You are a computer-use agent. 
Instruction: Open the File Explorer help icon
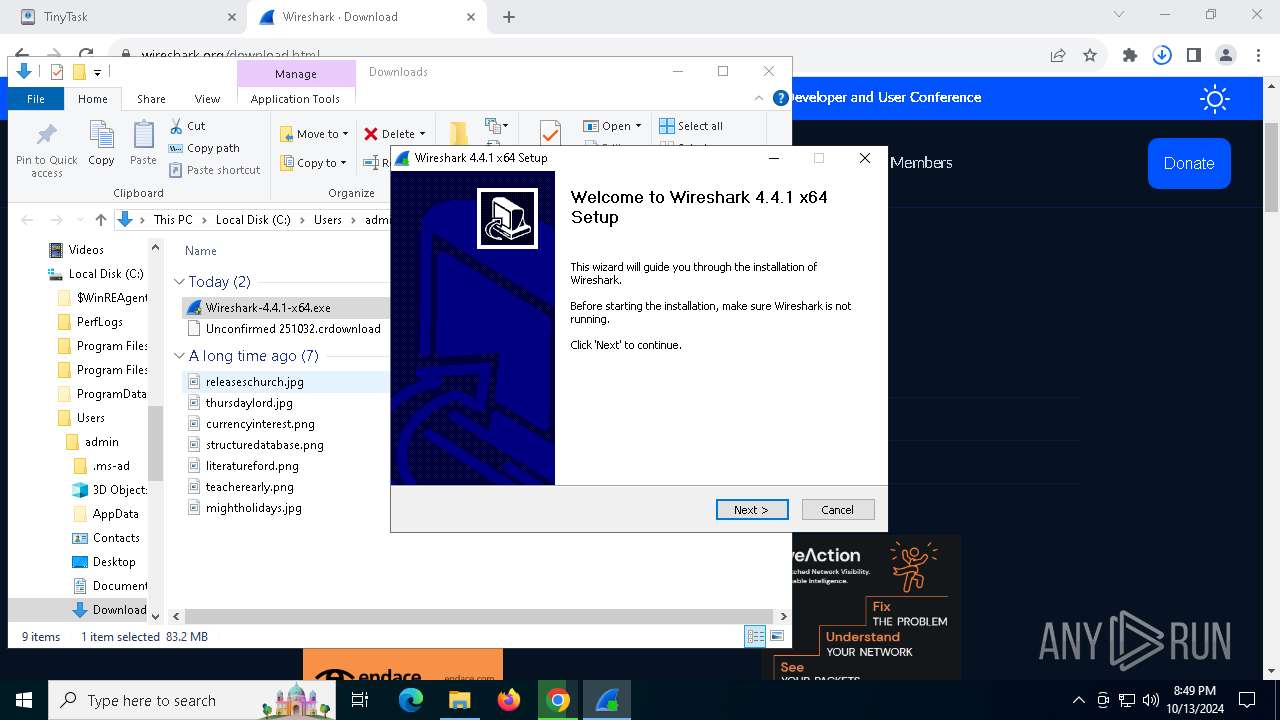pyautogui.click(x=781, y=98)
